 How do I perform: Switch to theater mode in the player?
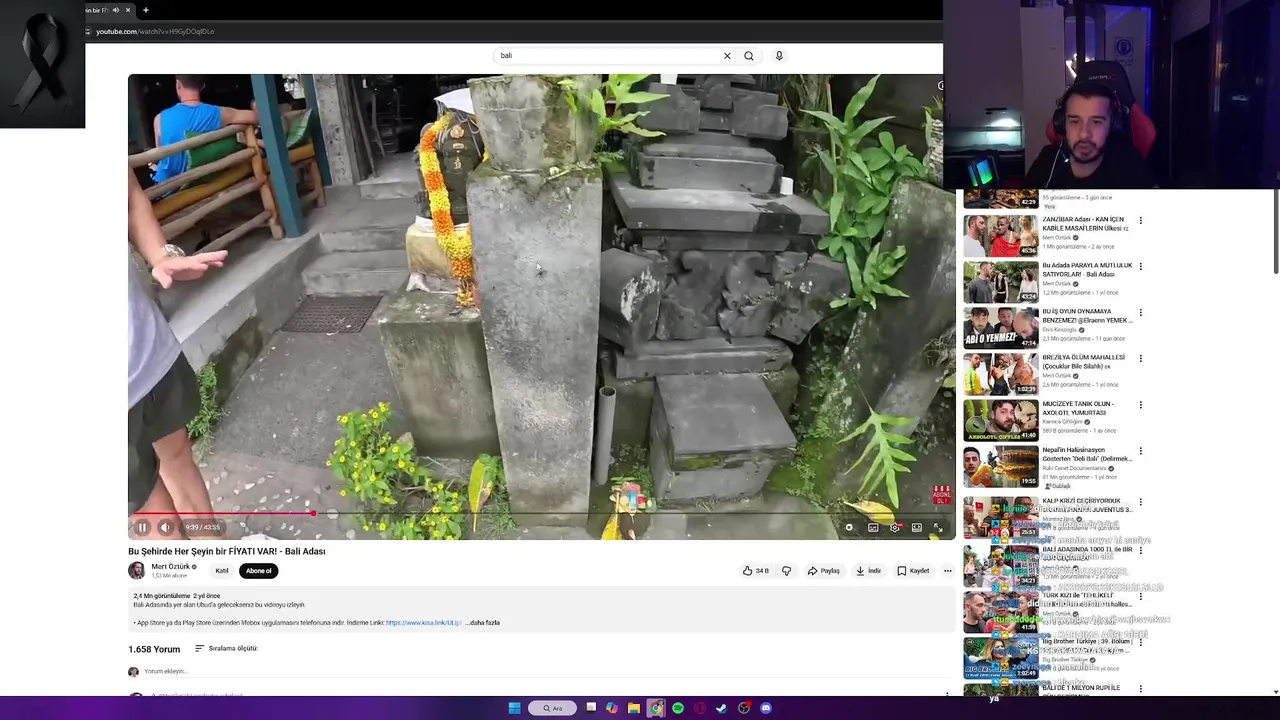pyautogui.click(x=917, y=527)
